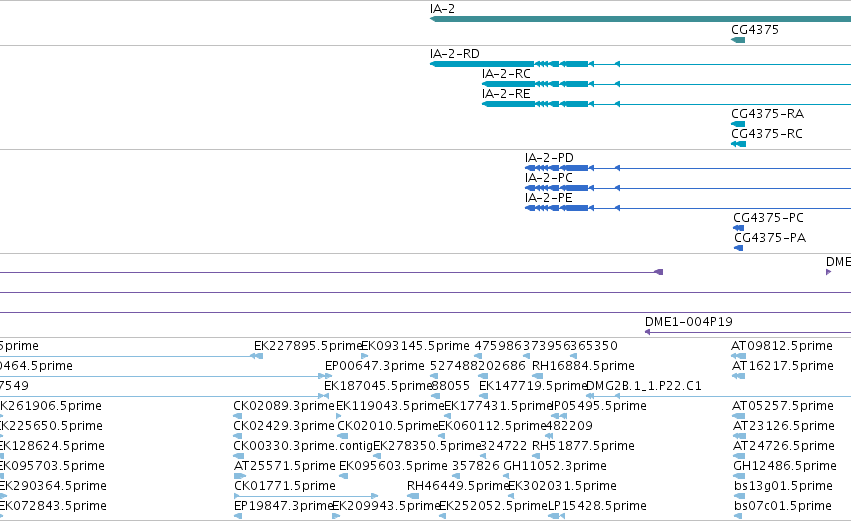
Task: Click the 482209 feature label
Action: pyautogui.click(x=569, y=426)
